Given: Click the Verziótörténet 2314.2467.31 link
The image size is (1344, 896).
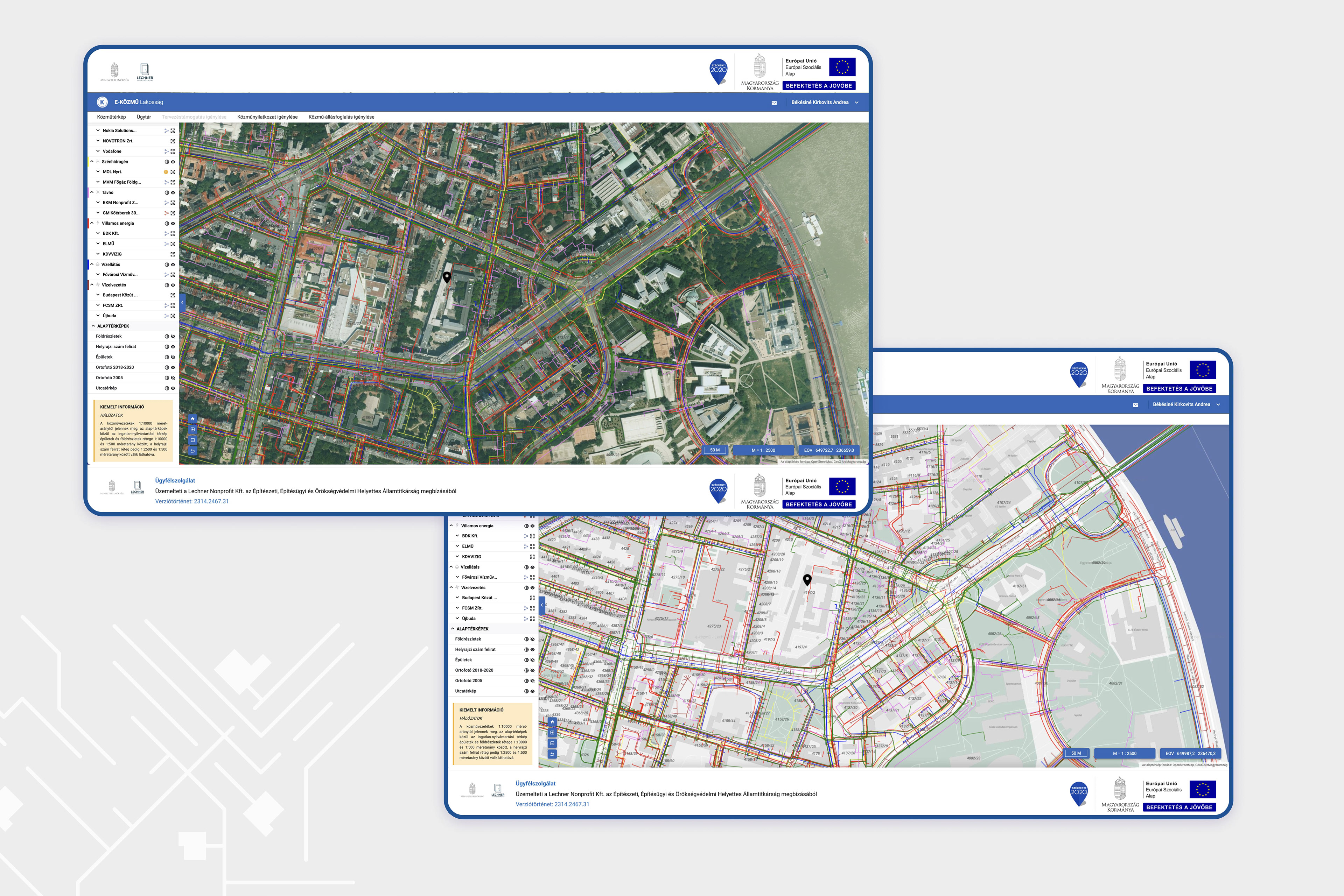Looking at the screenshot, I should [191, 501].
